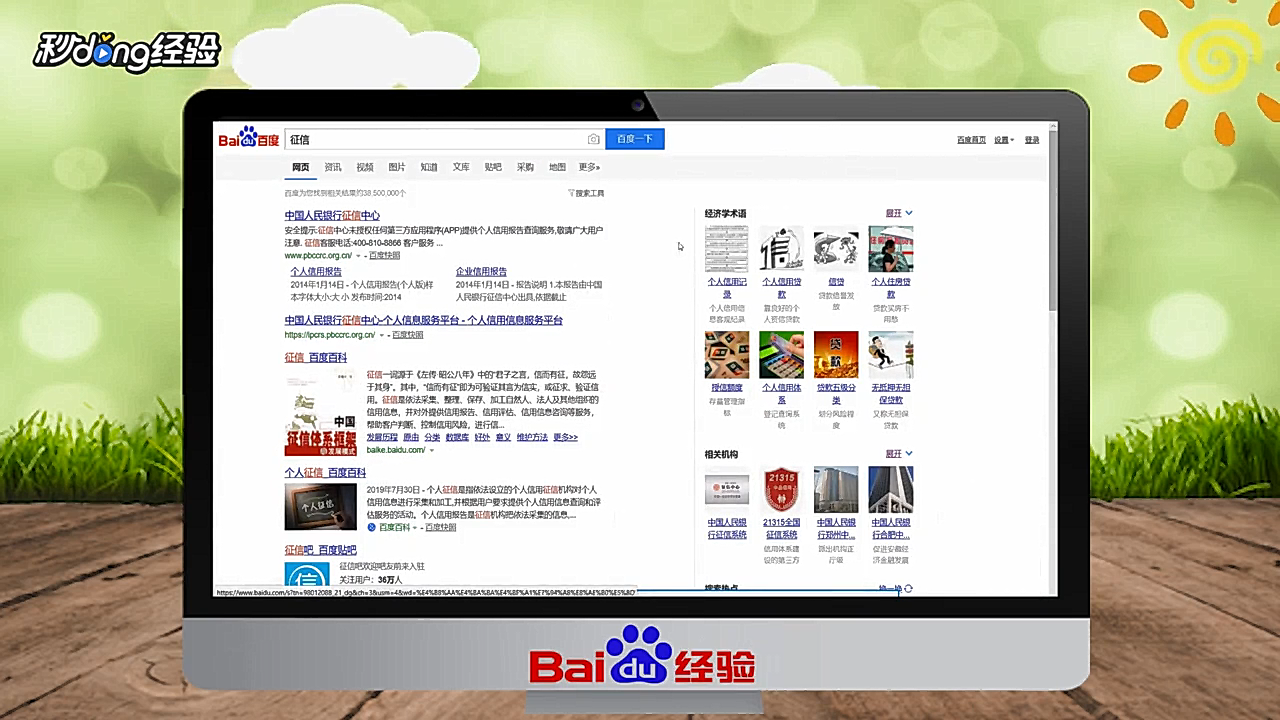This screenshot has width=1280, height=720.
Task: Open the 无抵押无担保贷款 link
Action: click(x=890, y=394)
